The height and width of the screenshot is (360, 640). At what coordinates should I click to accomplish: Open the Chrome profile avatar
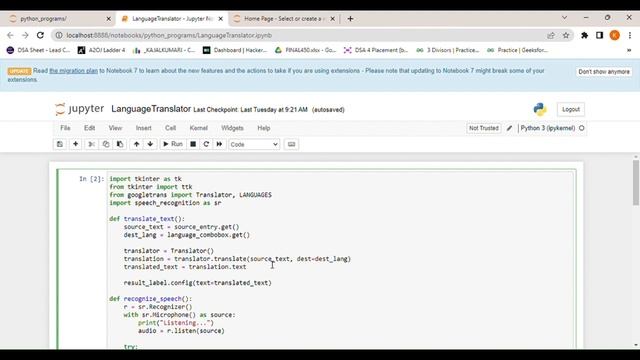pyautogui.click(x=615, y=36)
